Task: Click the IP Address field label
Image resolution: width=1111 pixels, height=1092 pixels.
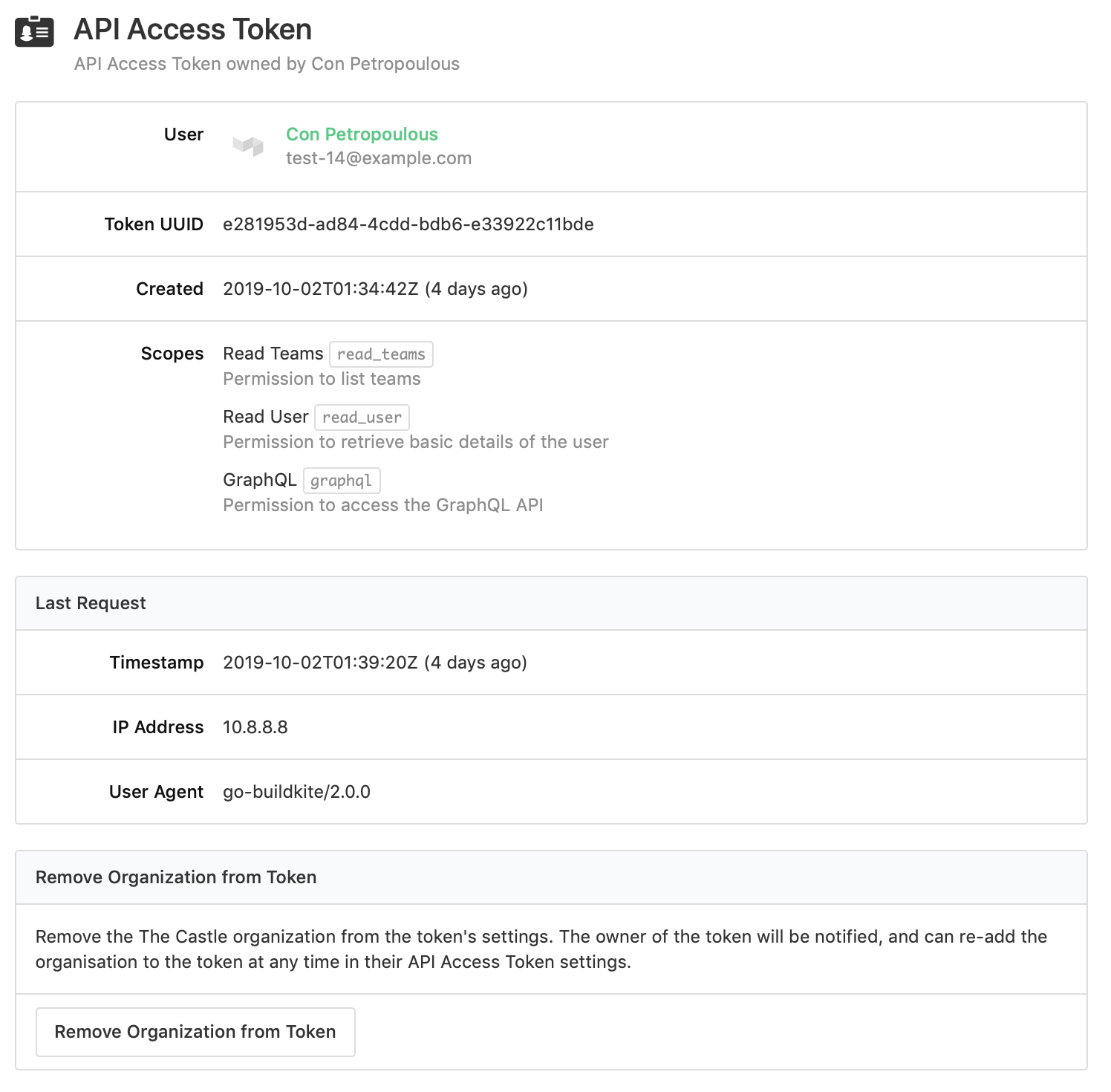Action: pyautogui.click(x=158, y=727)
